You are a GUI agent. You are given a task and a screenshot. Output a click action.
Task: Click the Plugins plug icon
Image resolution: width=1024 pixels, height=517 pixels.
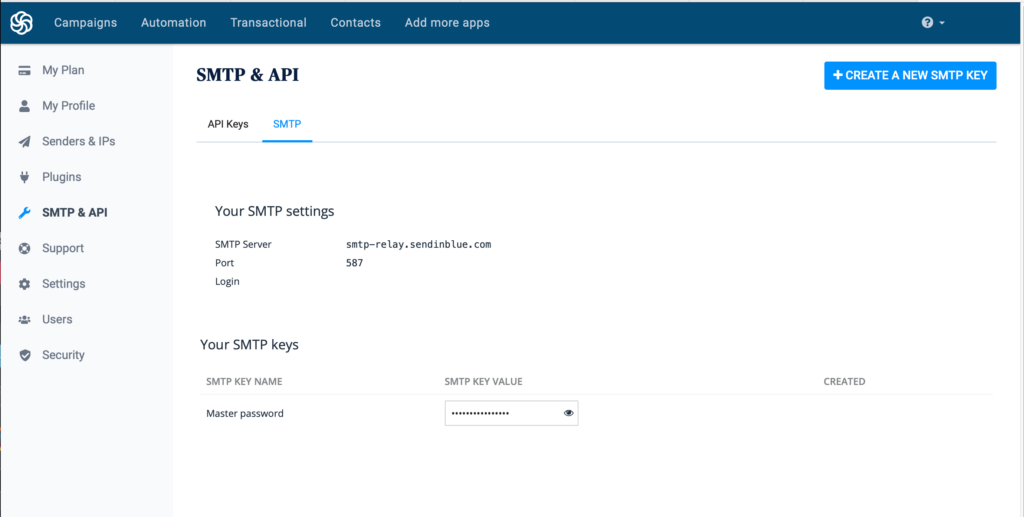coord(24,177)
